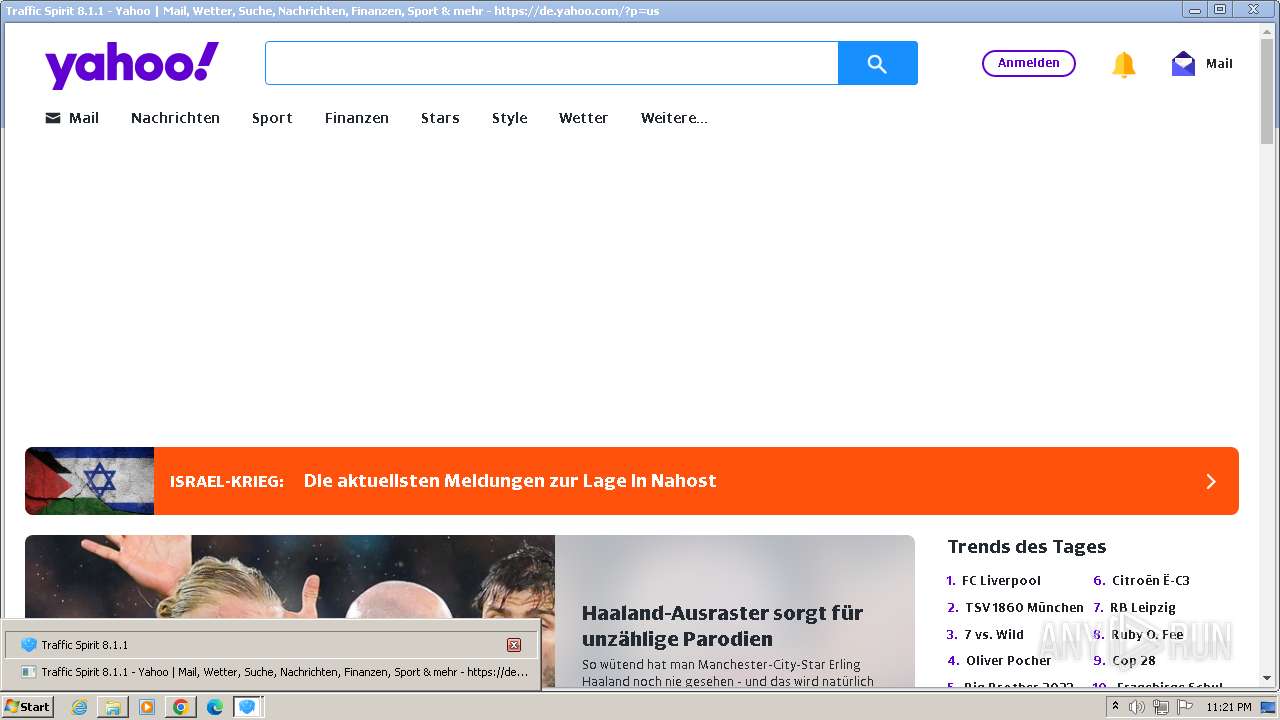Click the page scrollbar down arrow
Viewport: 1280px width, 720px height.
[1267, 678]
